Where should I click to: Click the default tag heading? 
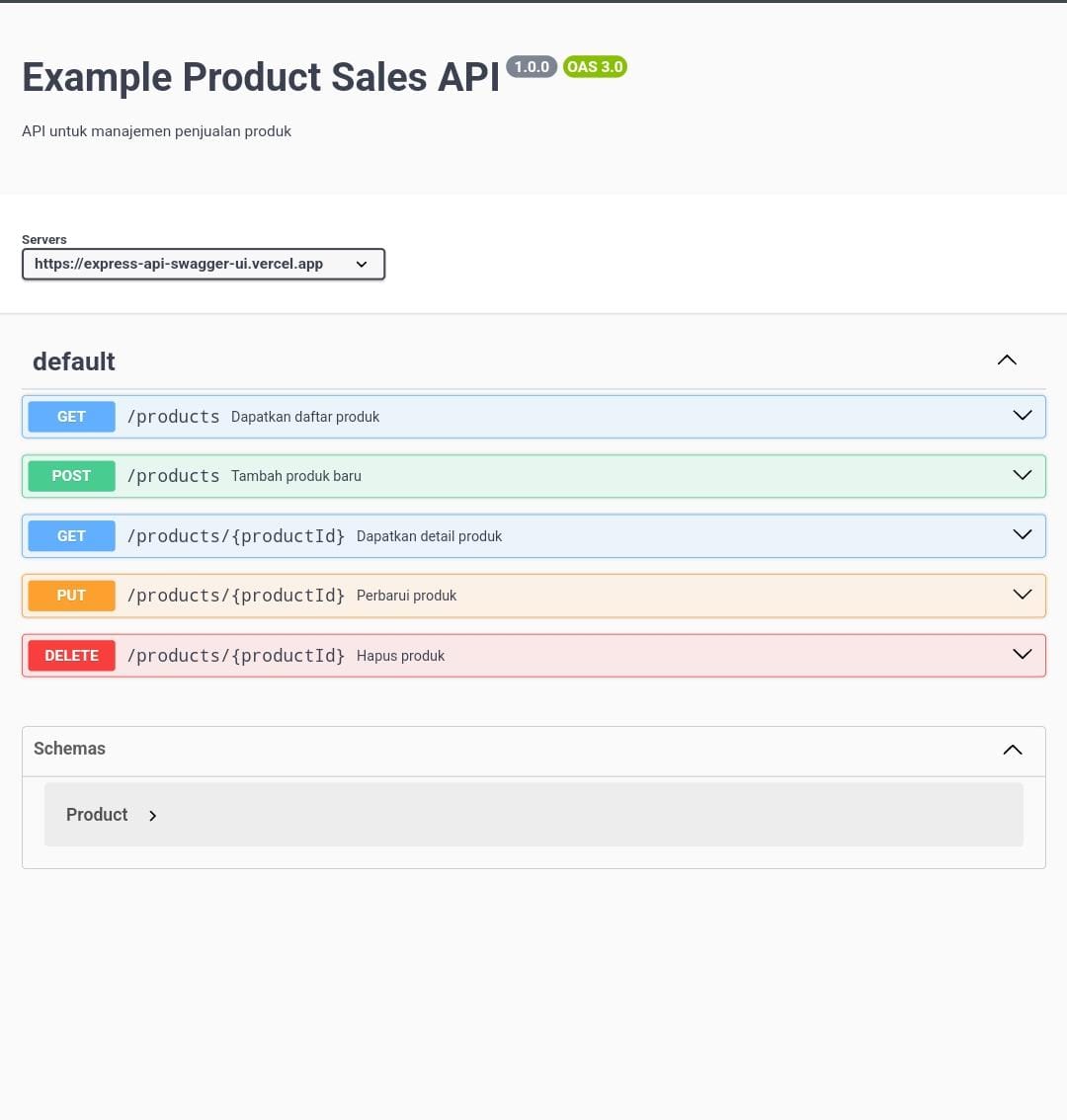click(74, 361)
